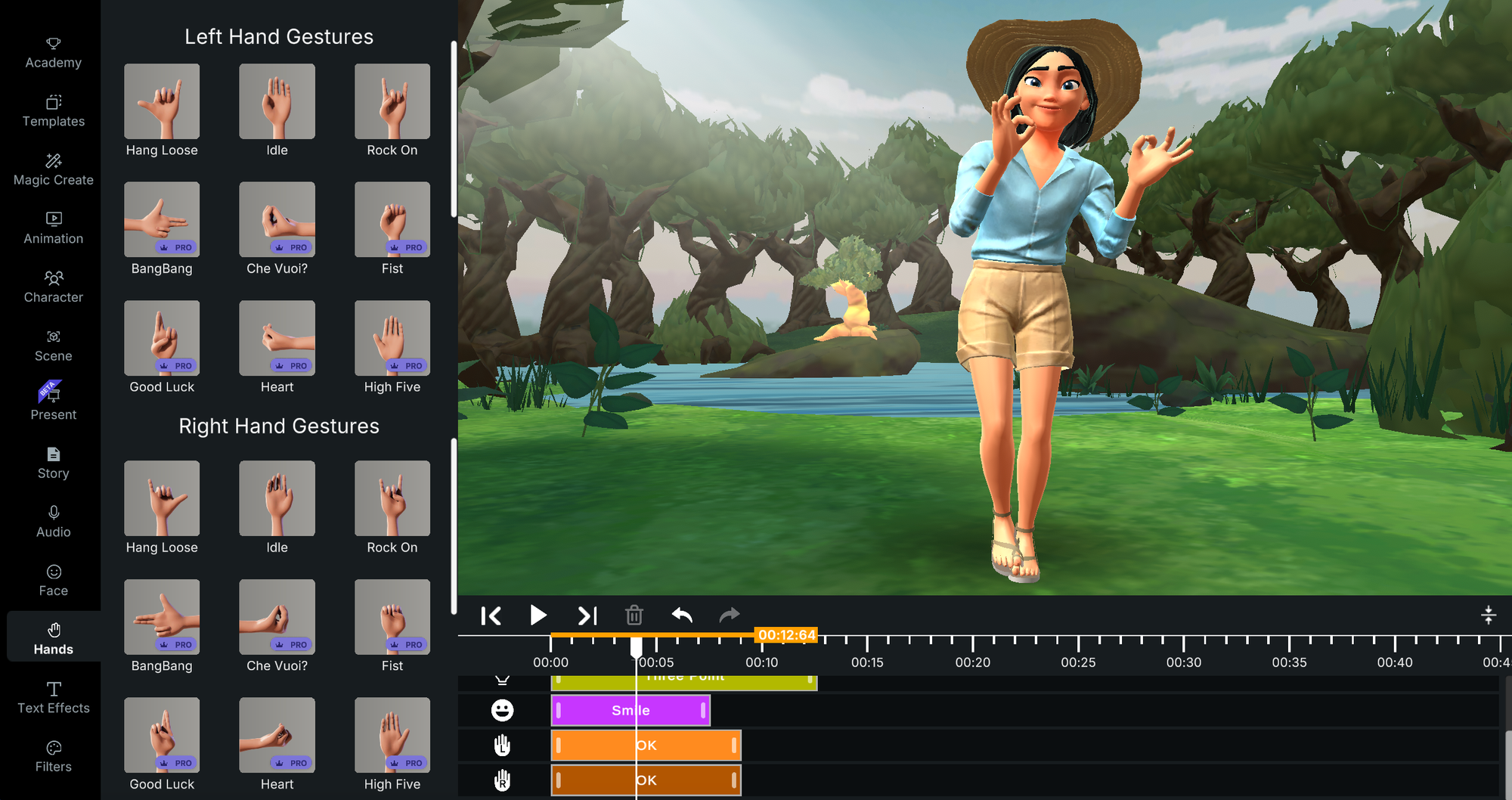Play the animation preview
Viewport: 1512px width, 800px height.
(x=538, y=615)
